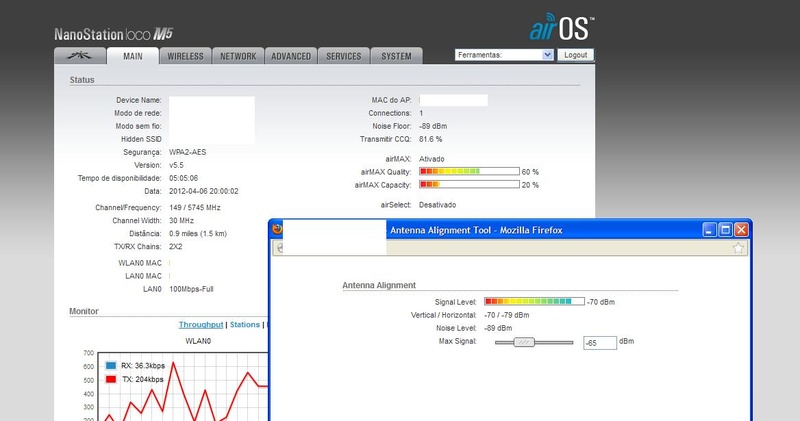Switch to the MAIN tab
800x421 pixels.
click(x=133, y=56)
